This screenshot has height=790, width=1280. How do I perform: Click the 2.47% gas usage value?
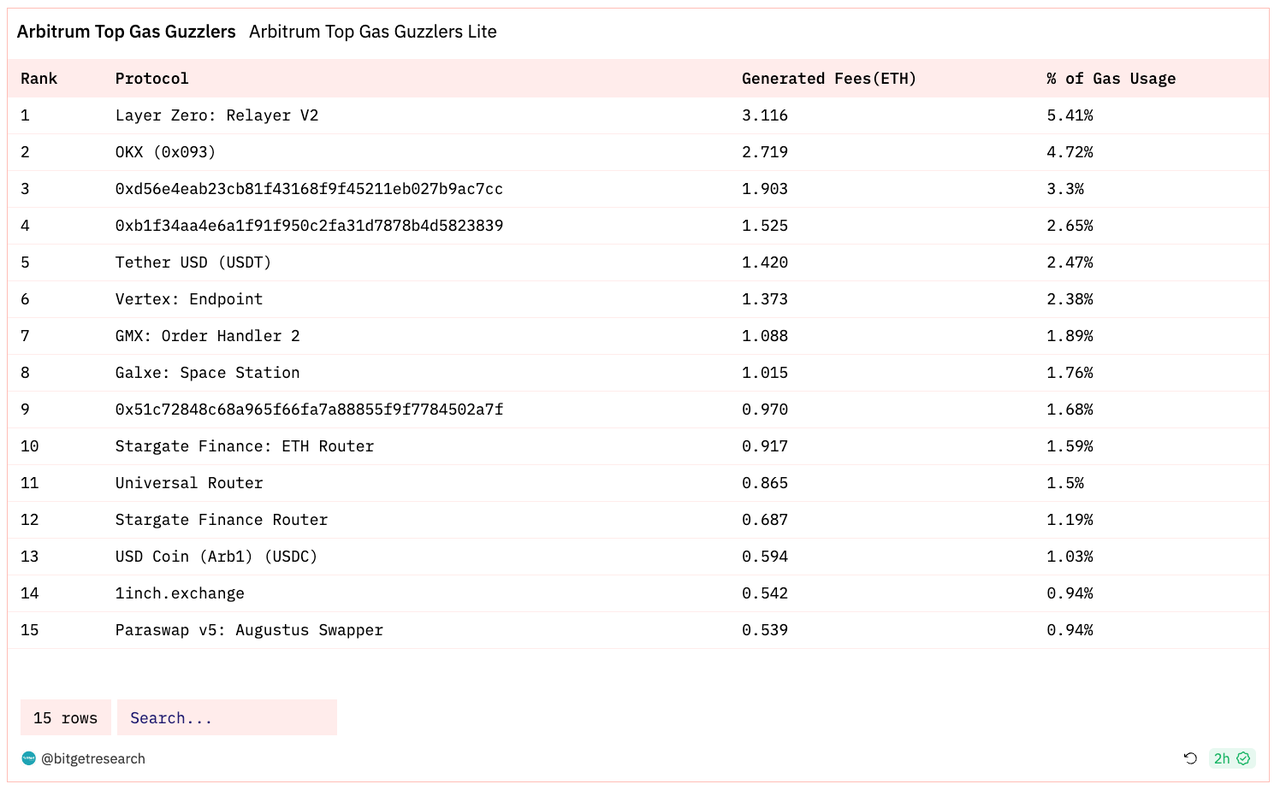pyautogui.click(x=1070, y=262)
